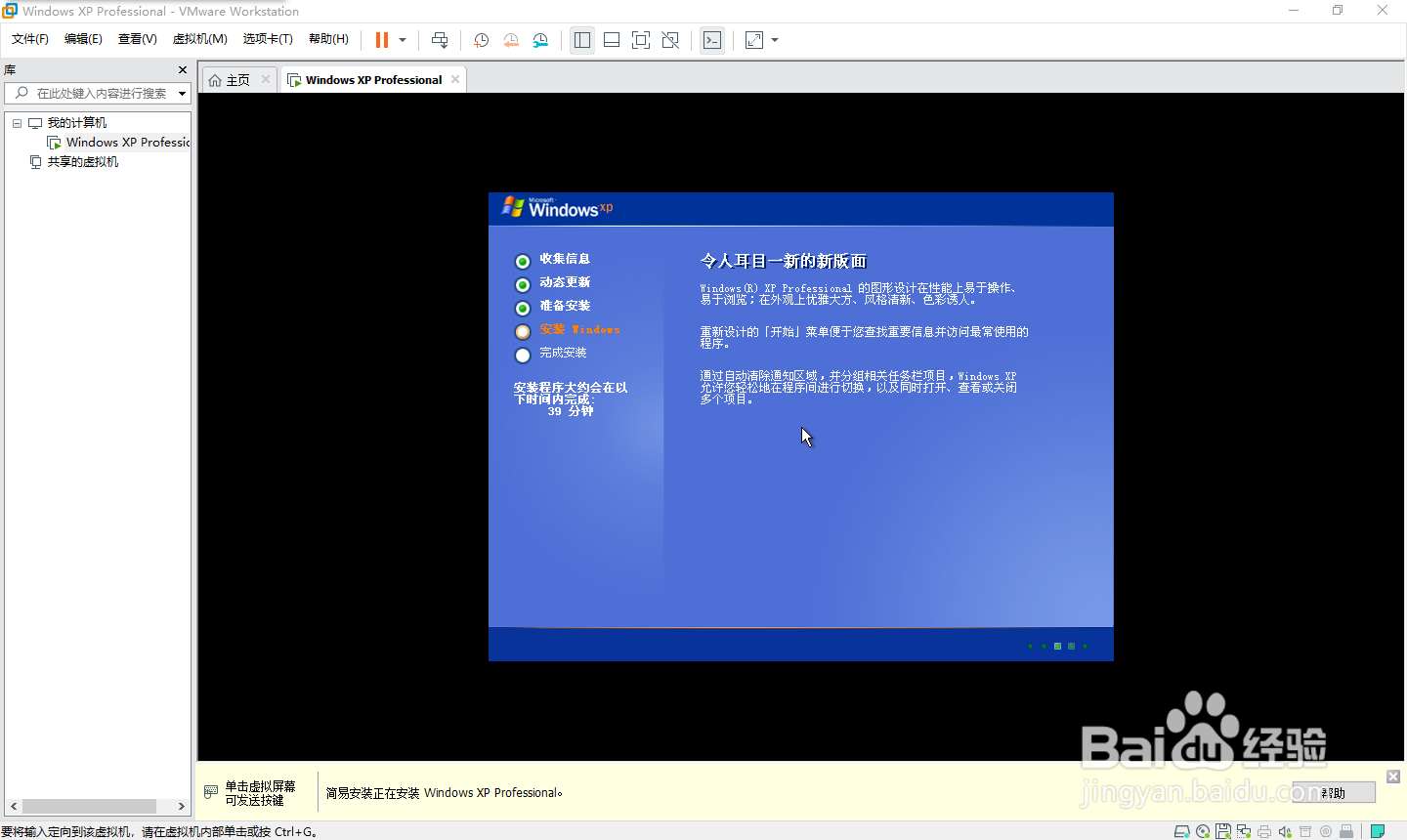Open the 虚拟机(M) menu
The width and height of the screenshot is (1407, 840).
[200, 39]
